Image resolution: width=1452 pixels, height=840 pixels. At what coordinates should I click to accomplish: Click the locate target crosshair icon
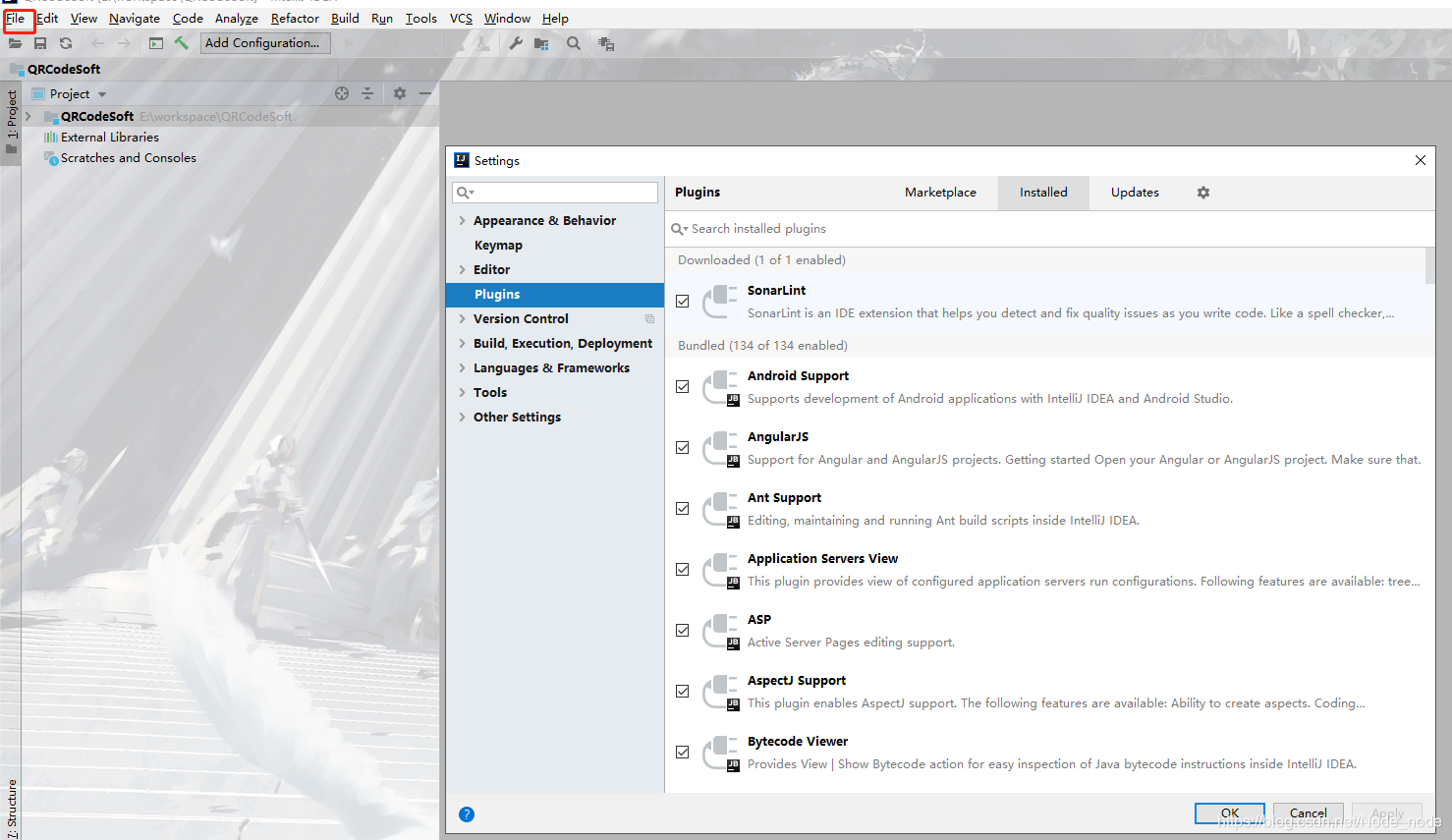point(342,93)
